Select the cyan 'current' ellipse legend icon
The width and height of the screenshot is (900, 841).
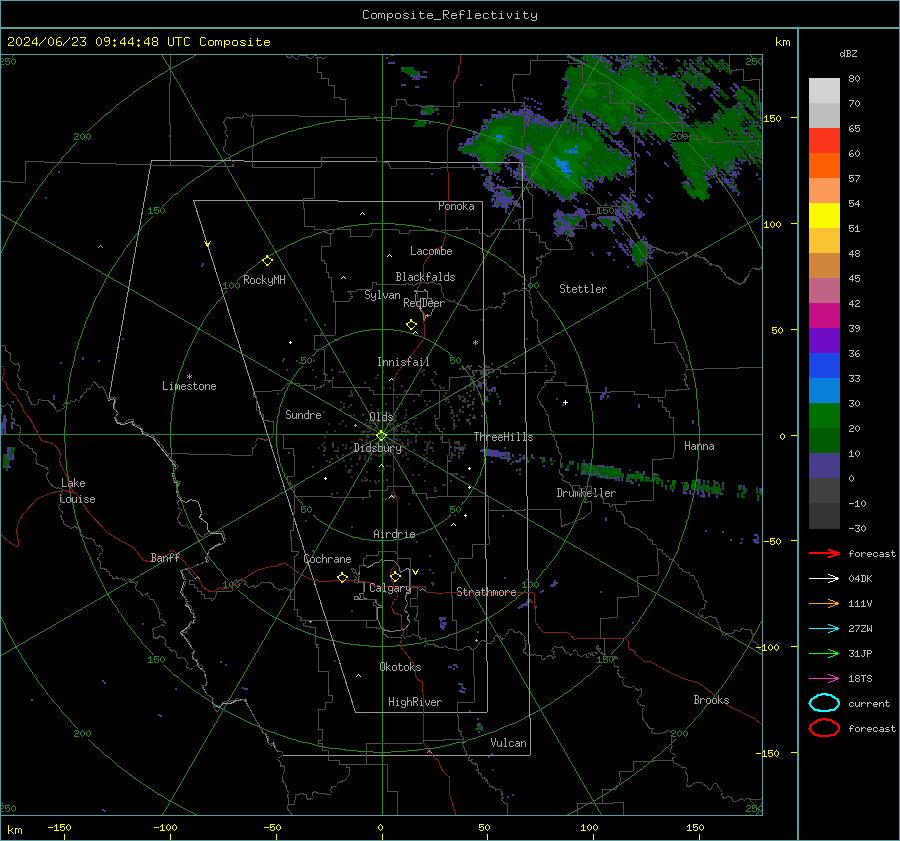(x=824, y=703)
